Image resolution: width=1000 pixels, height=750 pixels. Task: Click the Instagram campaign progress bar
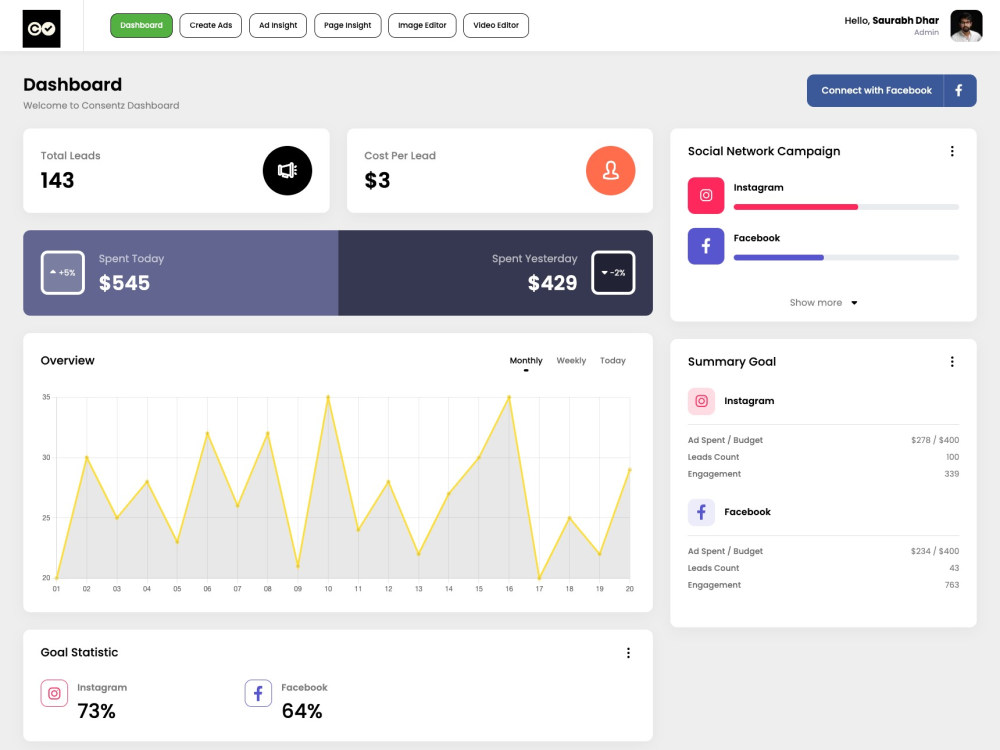(x=846, y=207)
